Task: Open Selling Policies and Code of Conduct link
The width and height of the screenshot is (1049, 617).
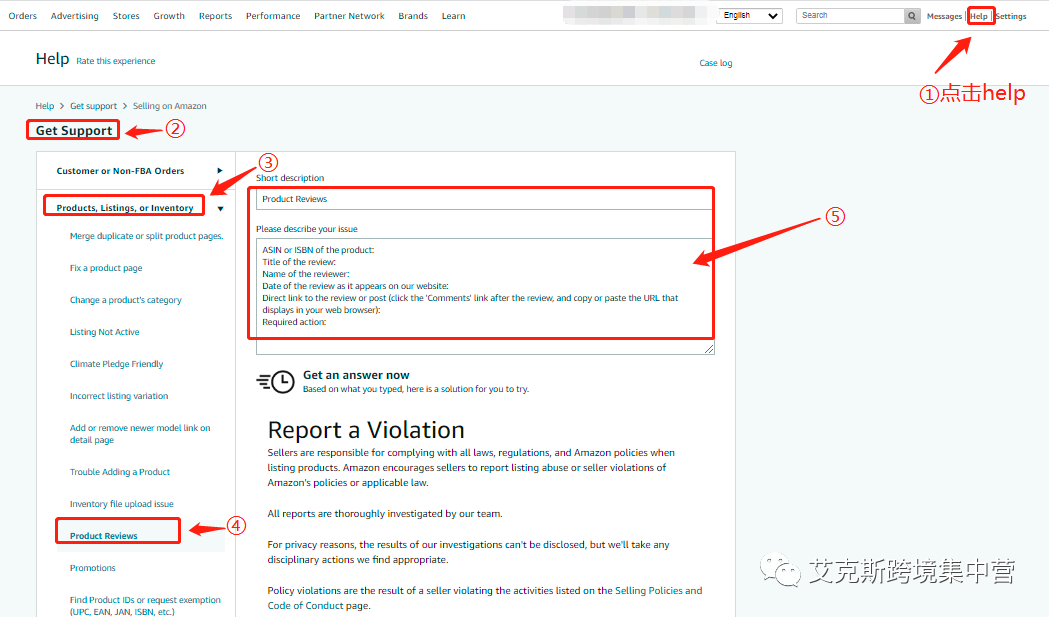Action: 485,598
